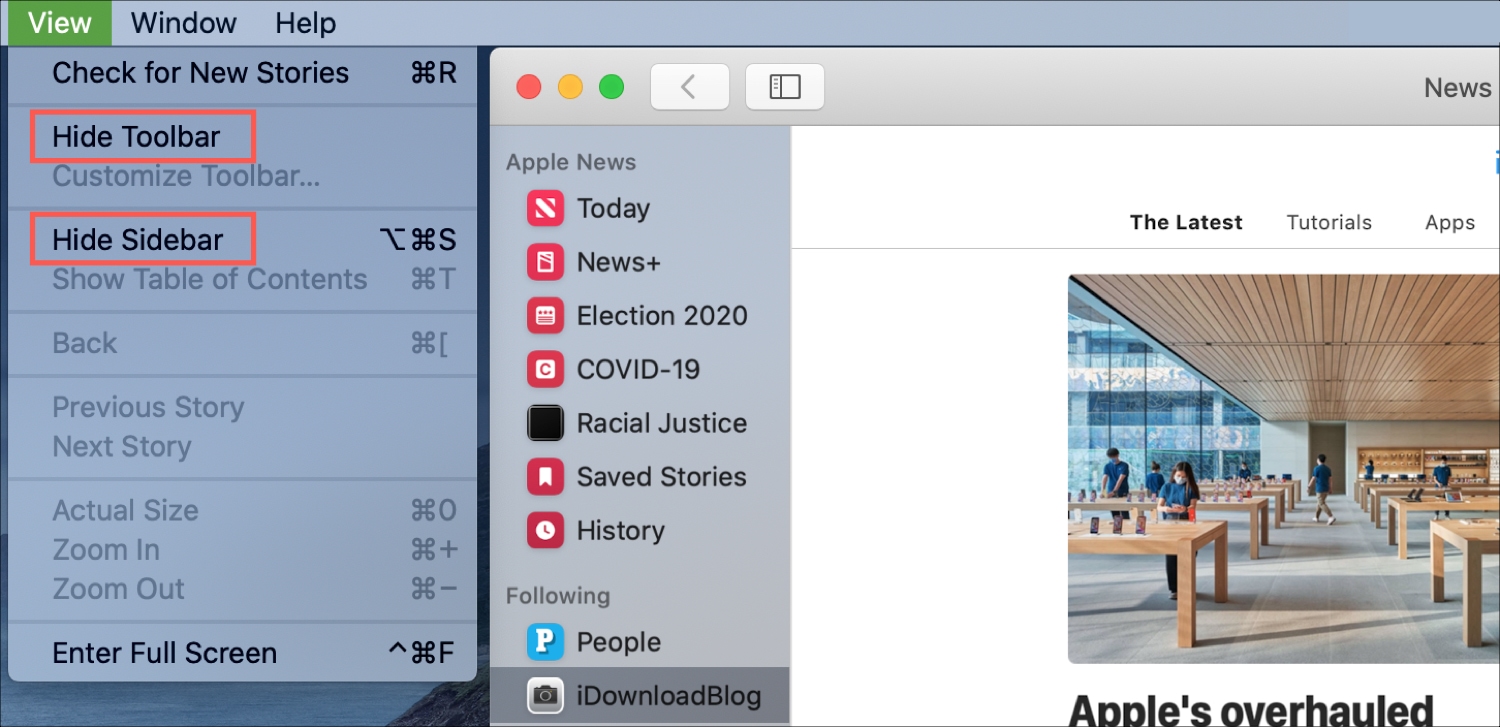Click the Back menu item
The width and height of the screenshot is (1500, 727).
coord(242,343)
